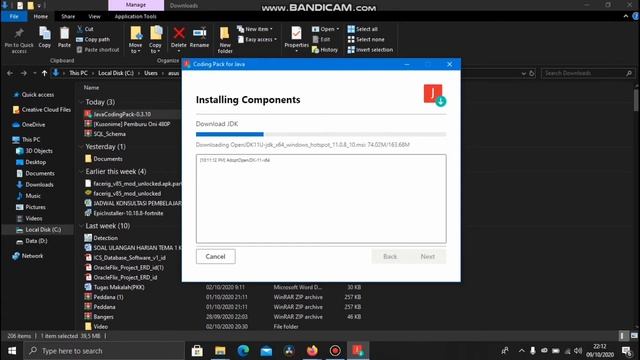Click Select all in ribbon

click(362, 29)
